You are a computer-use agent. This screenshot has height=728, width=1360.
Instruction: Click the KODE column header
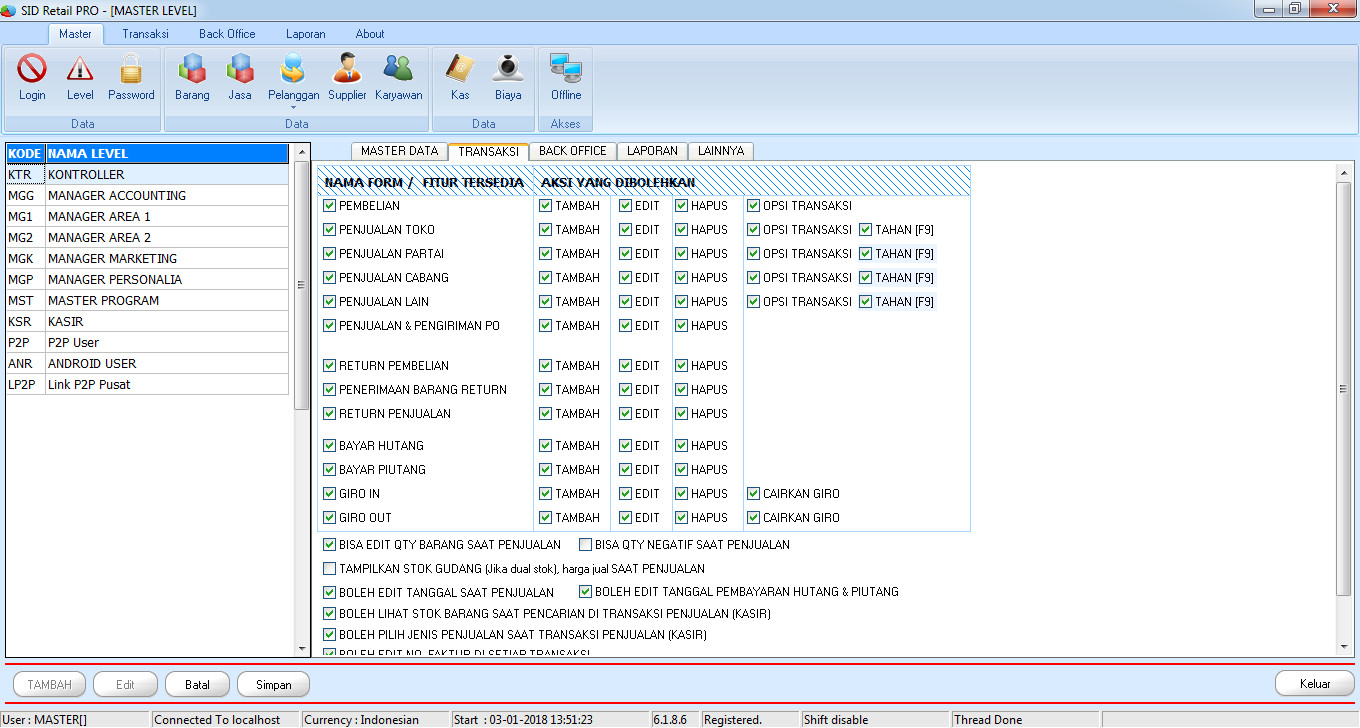coord(25,154)
